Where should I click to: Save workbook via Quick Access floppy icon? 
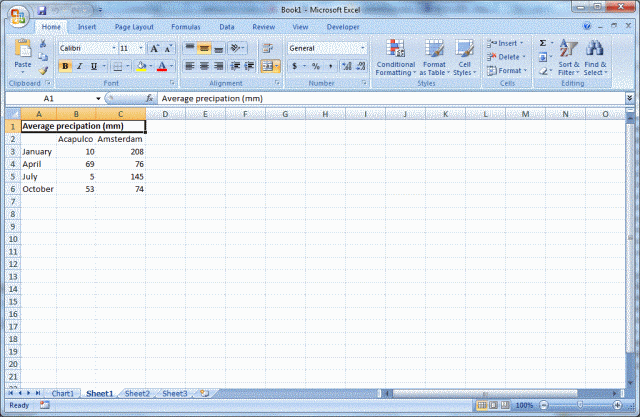coord(42,10)
